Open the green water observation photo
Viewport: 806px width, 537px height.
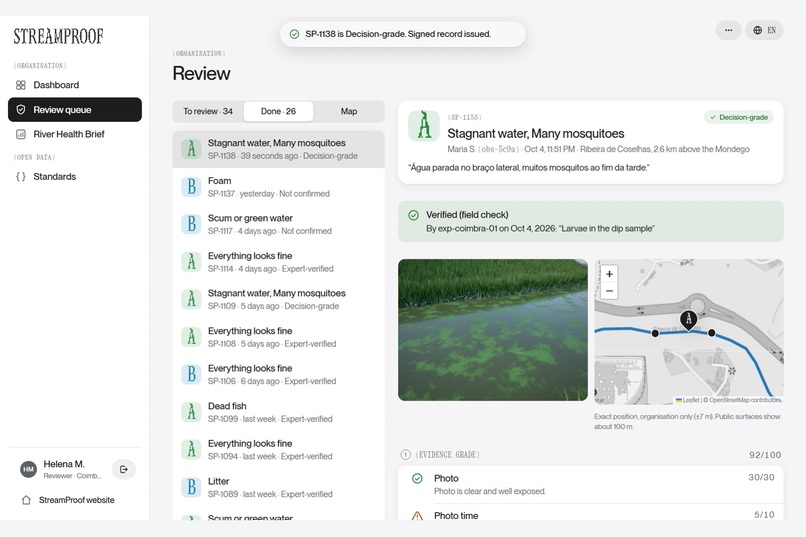click(493, 330)
